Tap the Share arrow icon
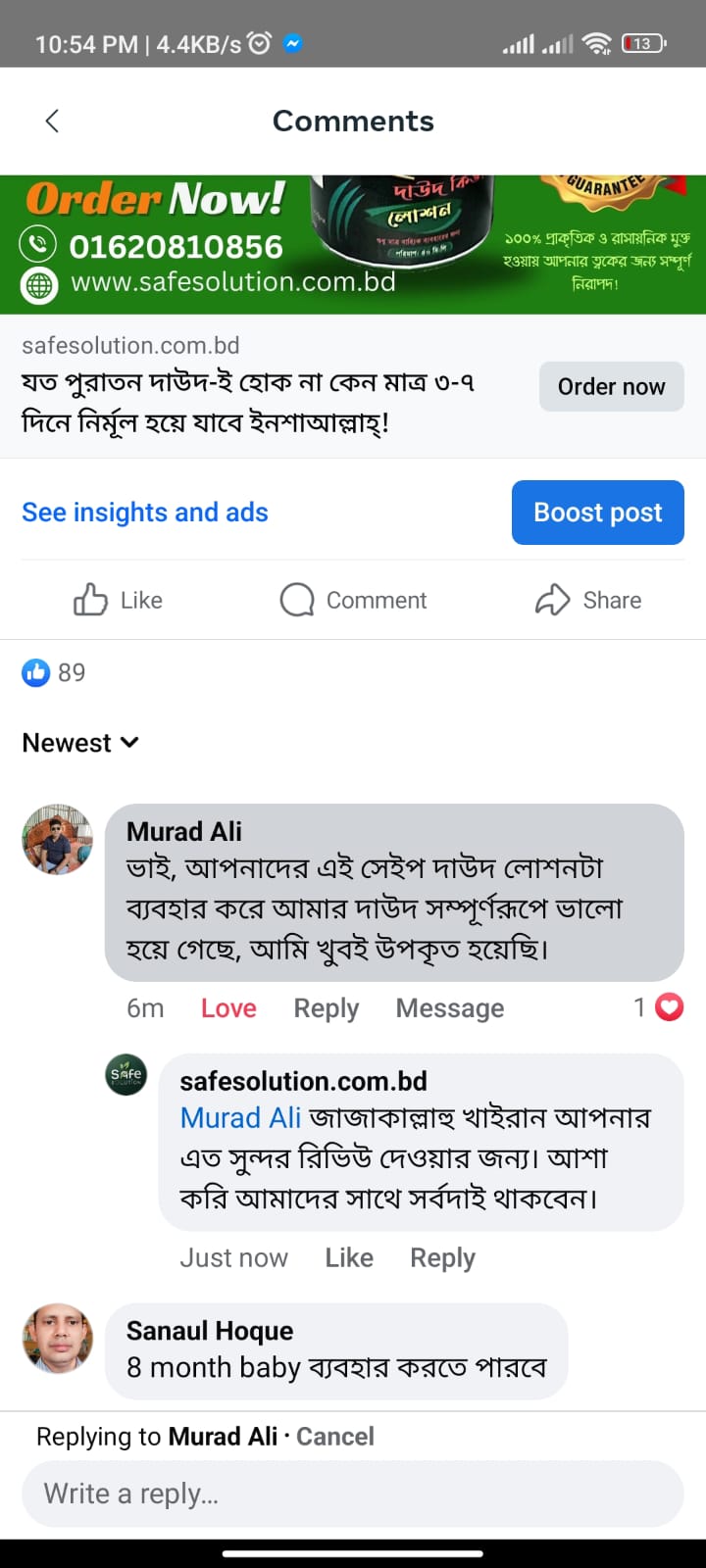Screen dimensions: 706x1568 click(x=552, y=600)
